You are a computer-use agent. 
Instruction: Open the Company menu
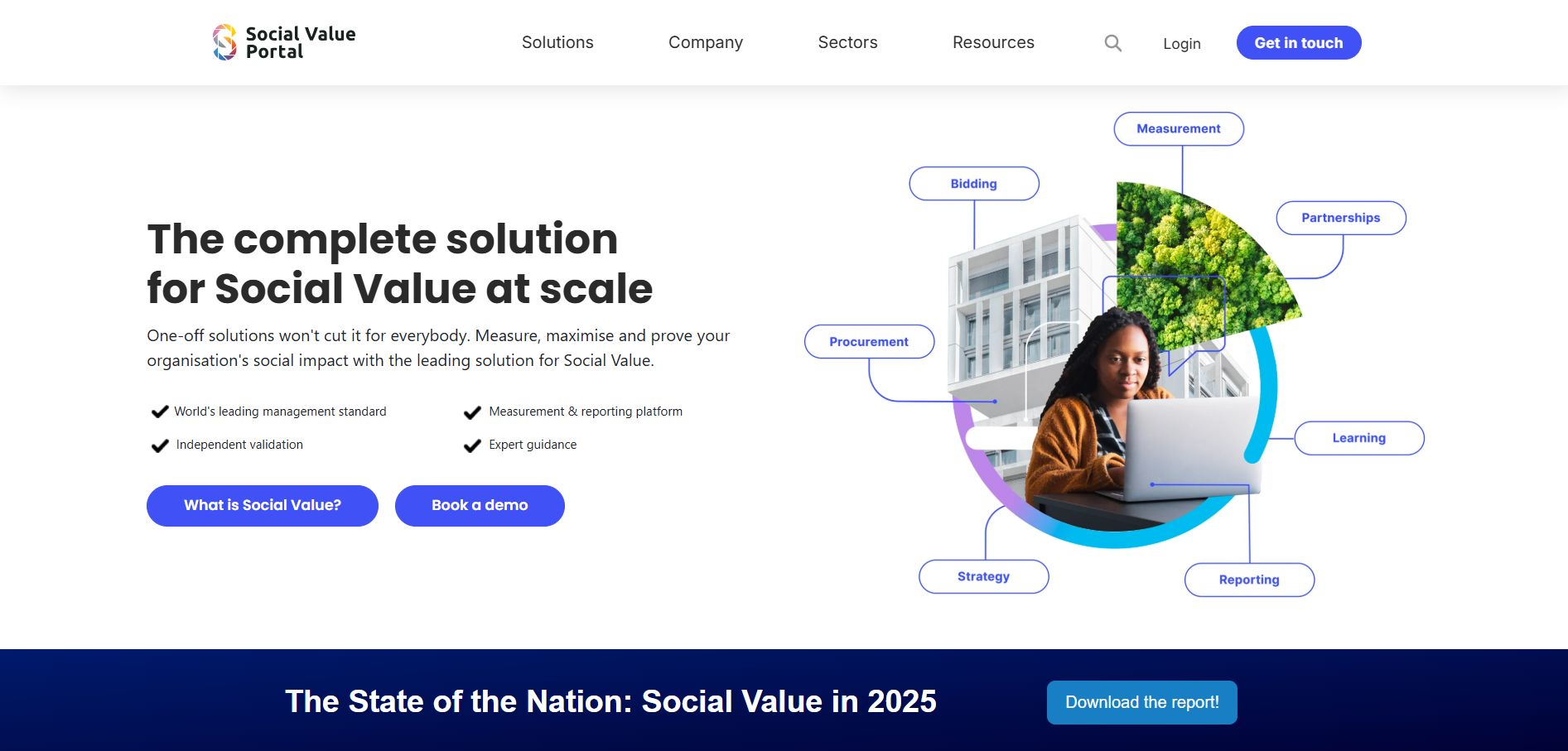tap(705, 42)
